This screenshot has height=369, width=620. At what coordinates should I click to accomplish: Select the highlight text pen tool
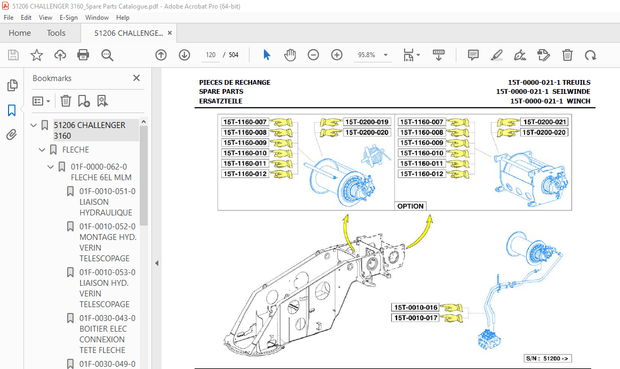(497, 55)
